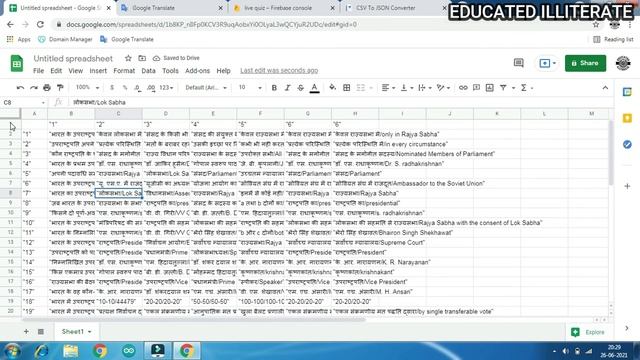Open the Edit menu
The height and width of the screenshot is (360, 640).
click(x=56, y=71)
